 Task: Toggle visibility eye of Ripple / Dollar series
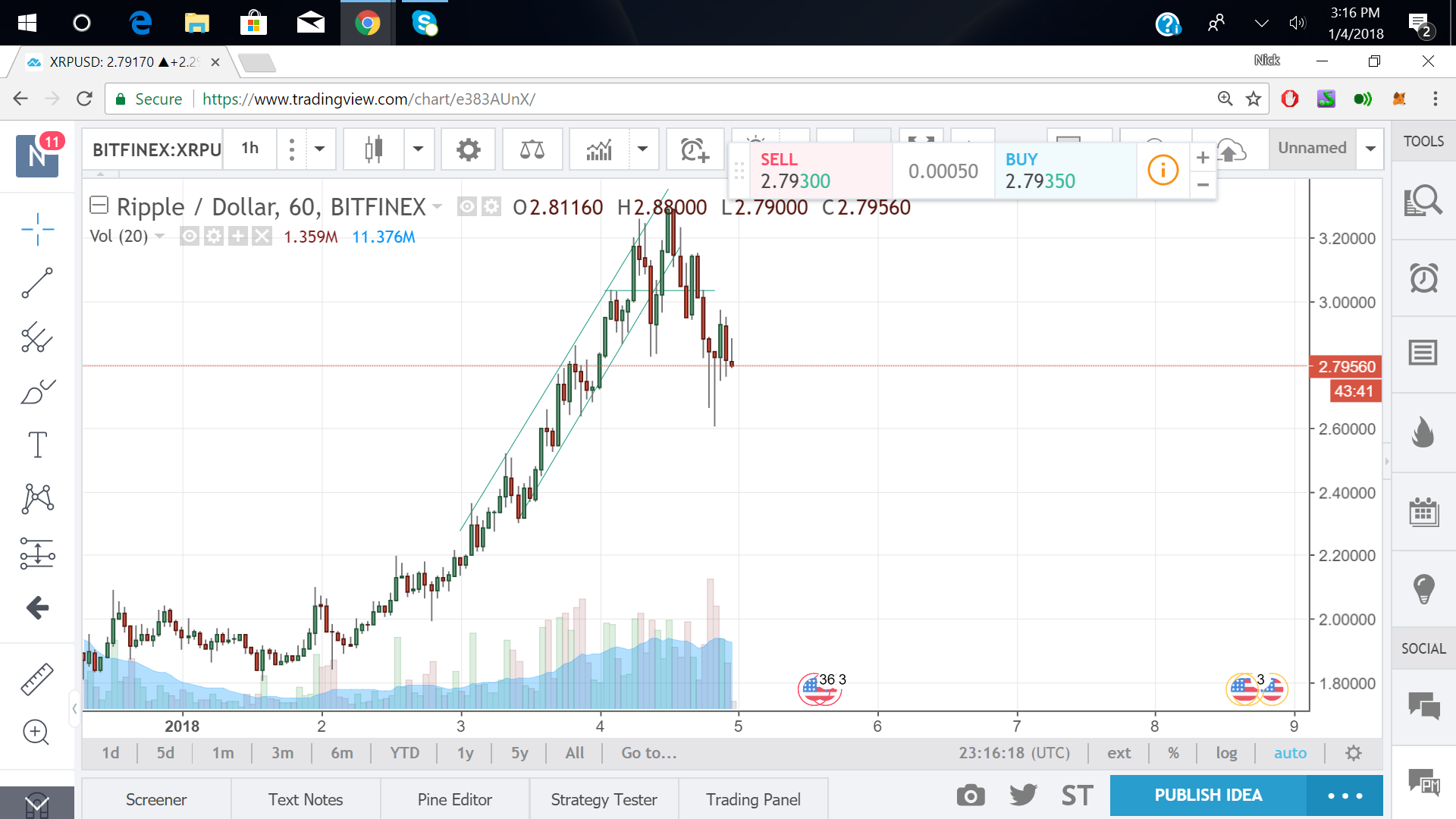(x=467, y=206)
